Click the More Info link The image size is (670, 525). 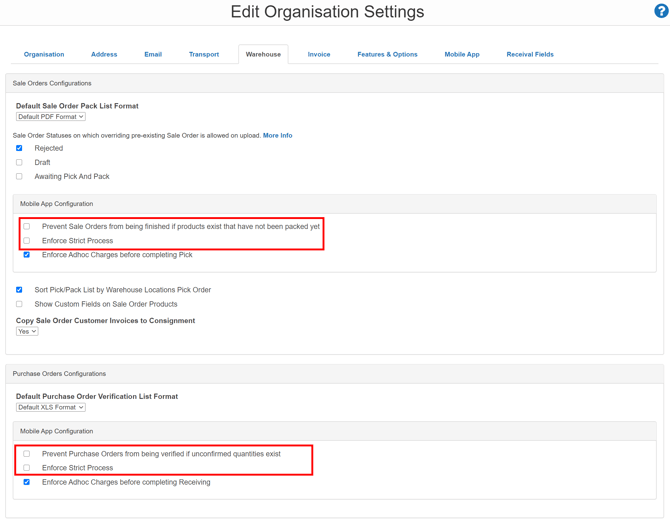(x=277, y=135)
